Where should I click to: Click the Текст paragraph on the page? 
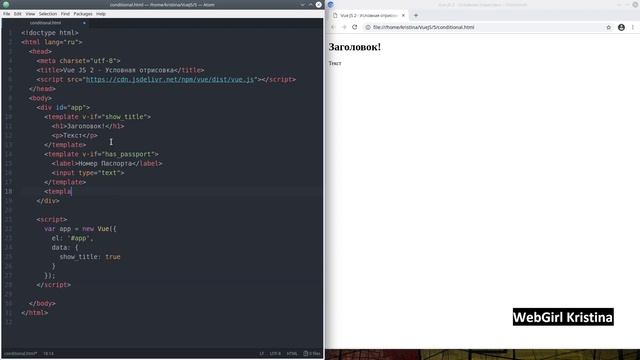335,63
